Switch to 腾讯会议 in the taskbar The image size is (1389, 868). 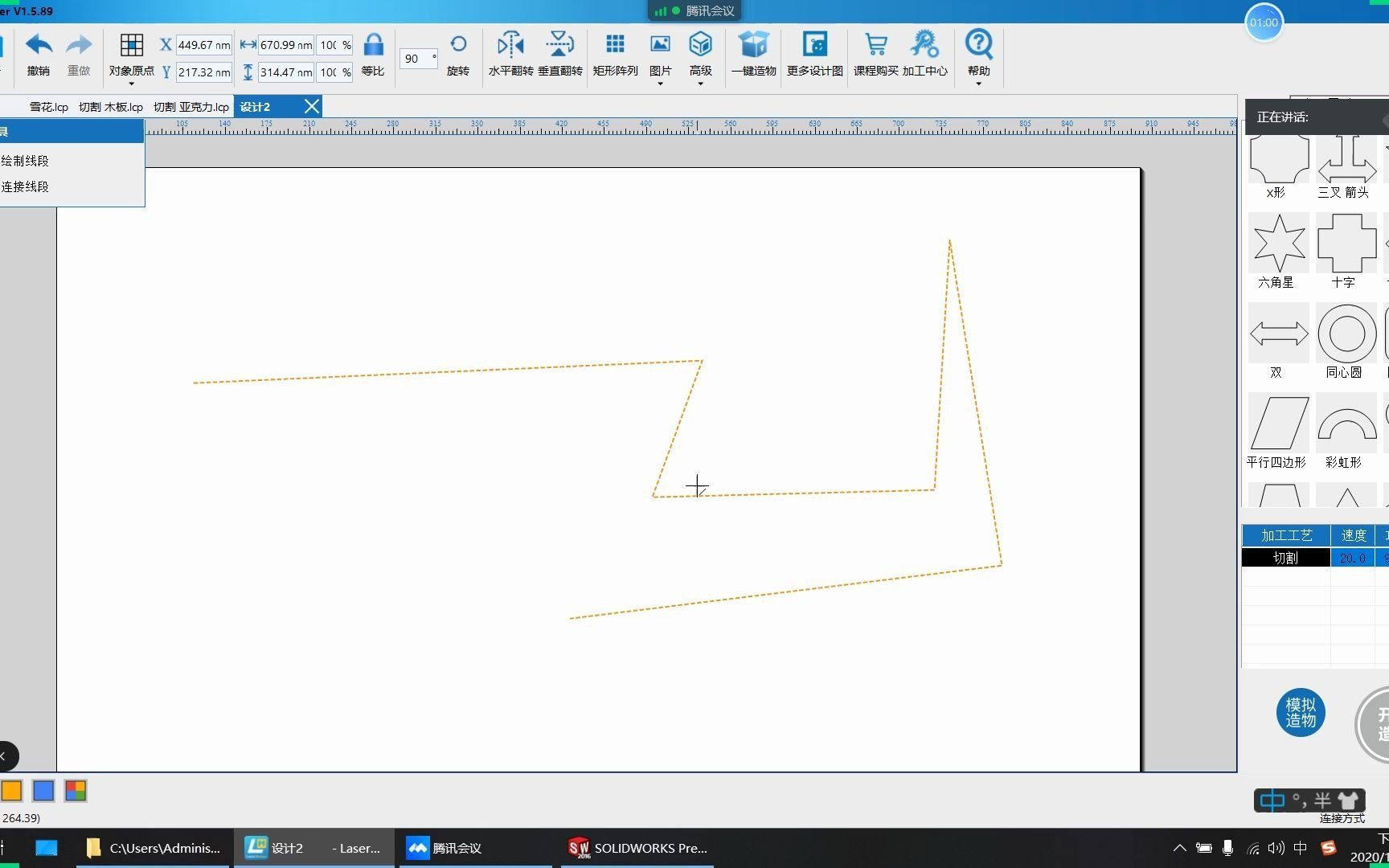tap(474, 848)
